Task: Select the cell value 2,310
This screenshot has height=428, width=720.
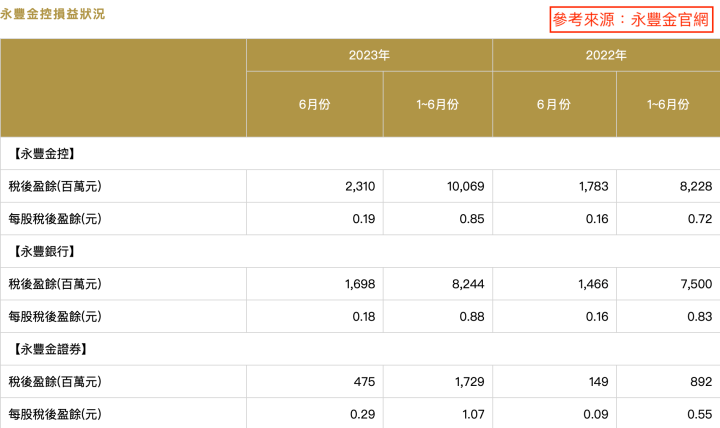Action: (360, 186)
